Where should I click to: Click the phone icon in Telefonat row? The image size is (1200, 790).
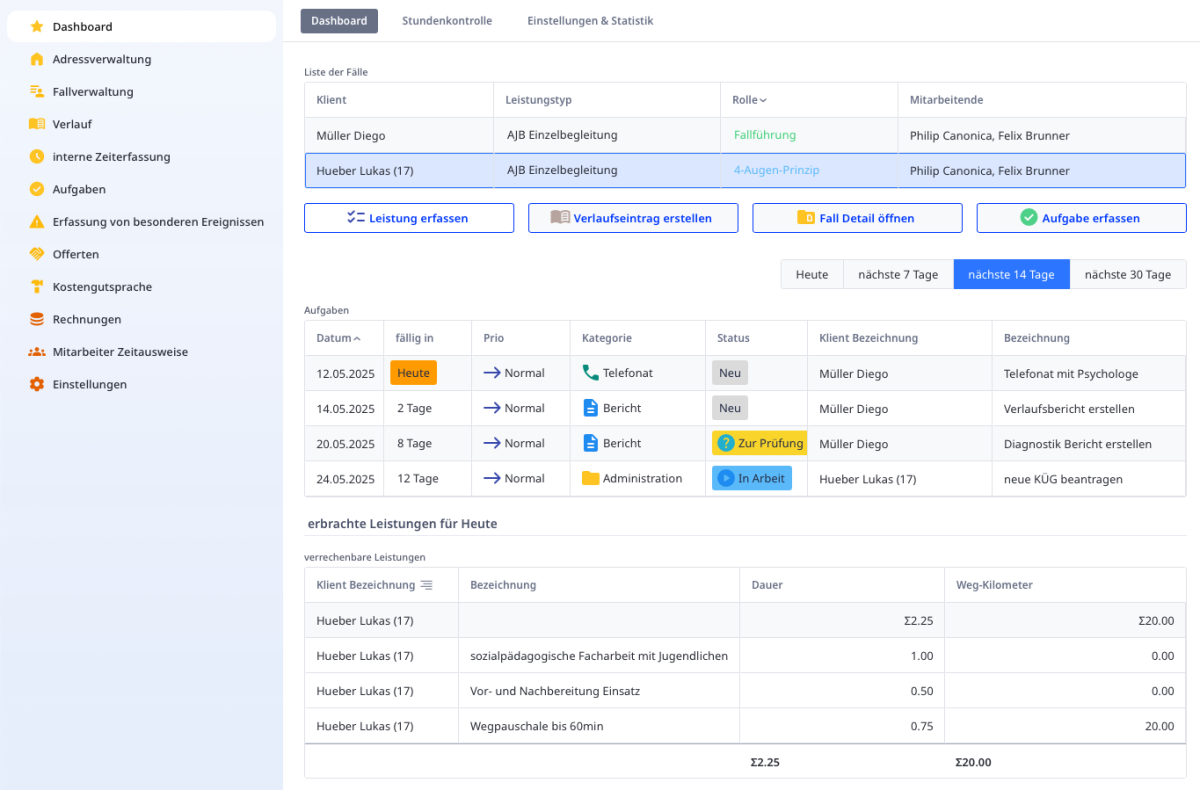click(x=590, y=373)
